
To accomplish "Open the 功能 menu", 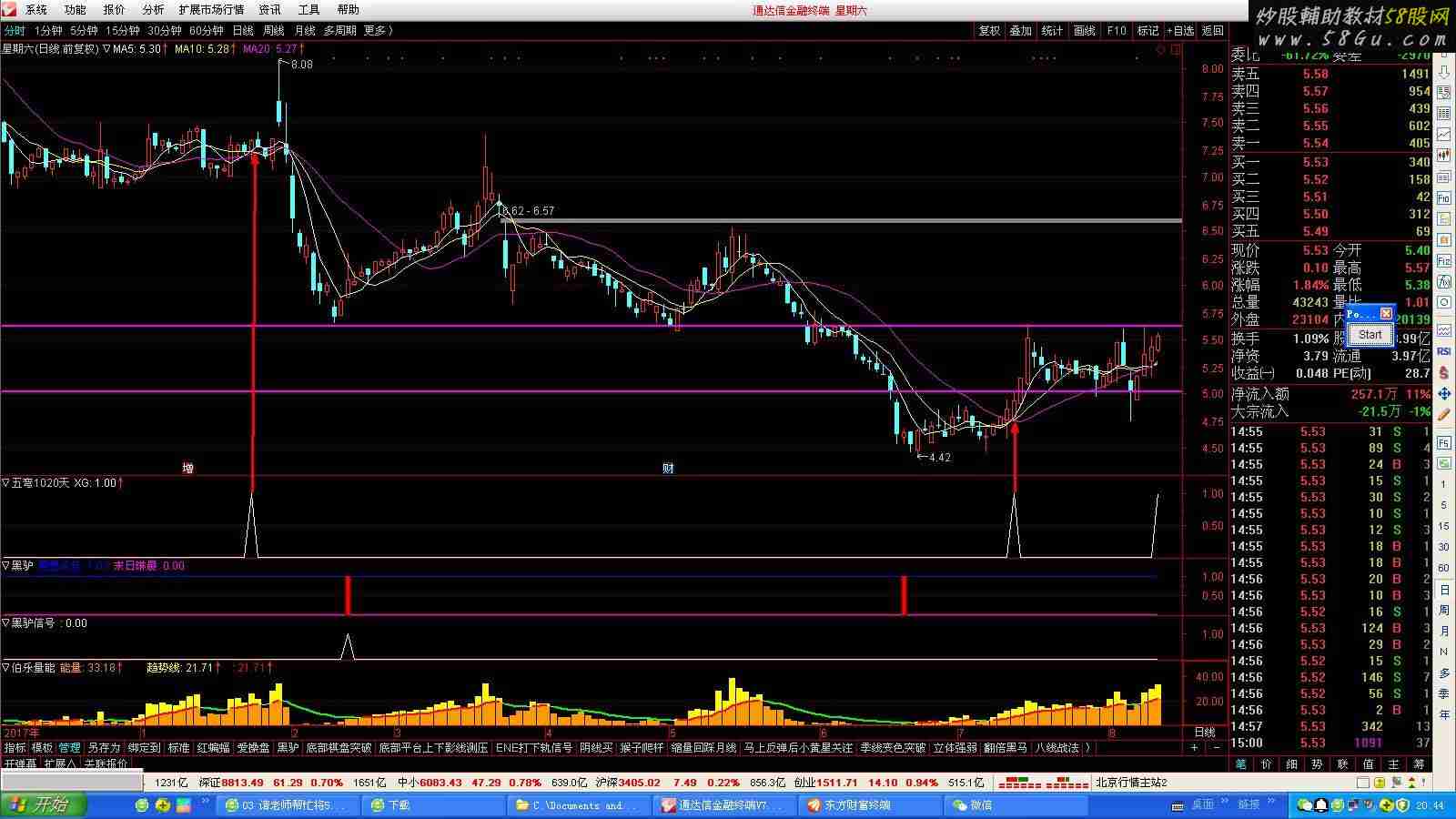I will (x=76, y=9).
